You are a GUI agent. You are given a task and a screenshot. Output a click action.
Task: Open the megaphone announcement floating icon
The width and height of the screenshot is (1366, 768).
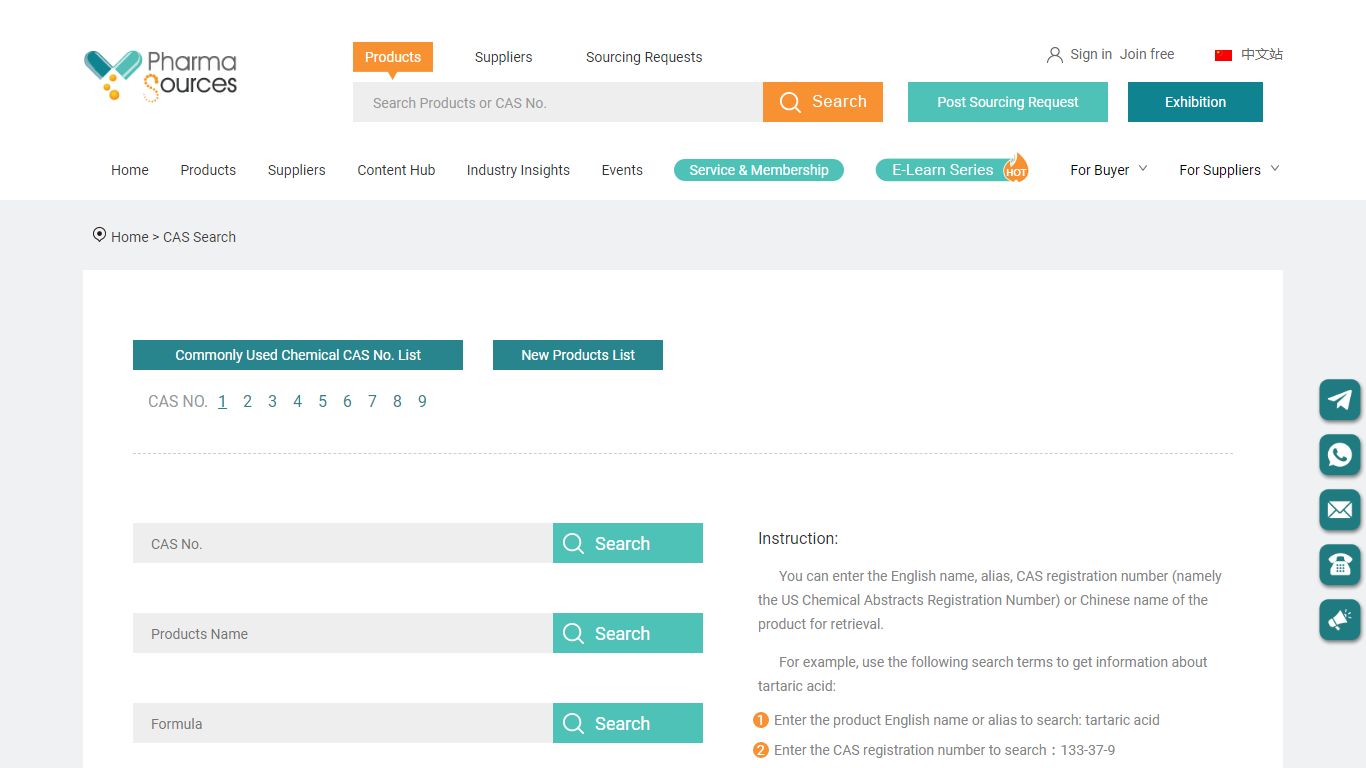point(1340,620)
